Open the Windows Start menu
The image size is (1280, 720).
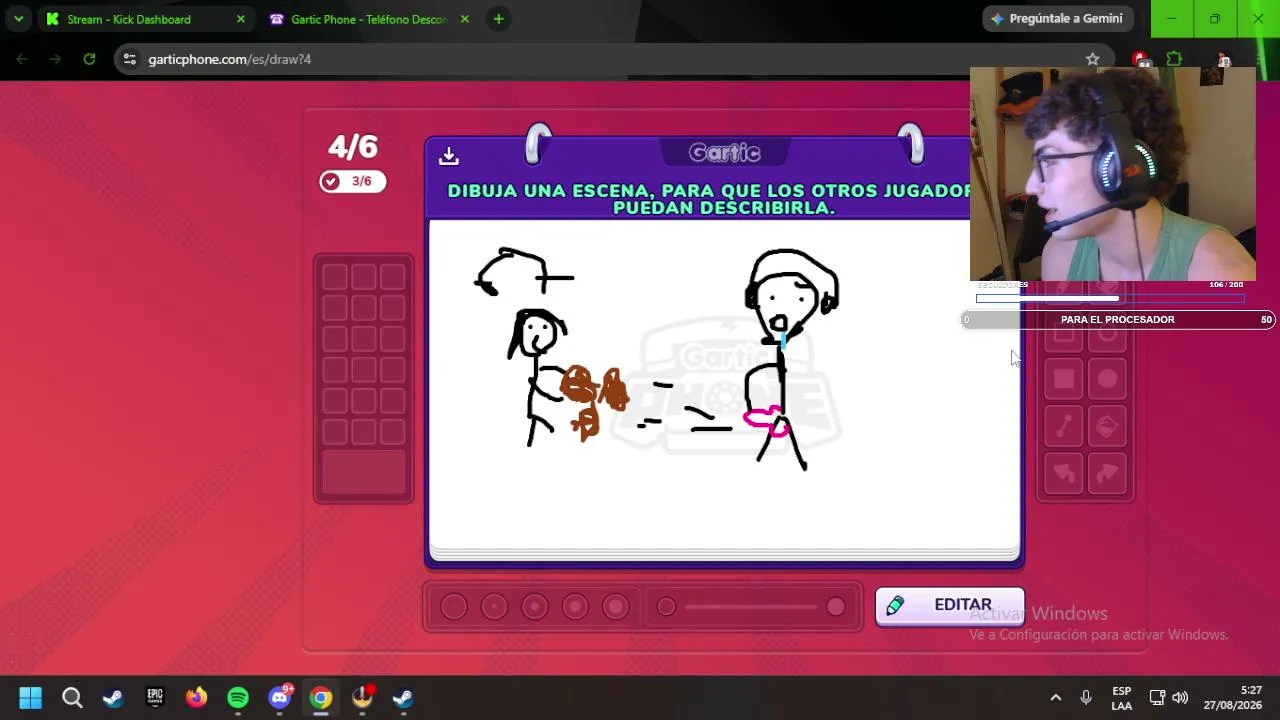tap(30, 697)
